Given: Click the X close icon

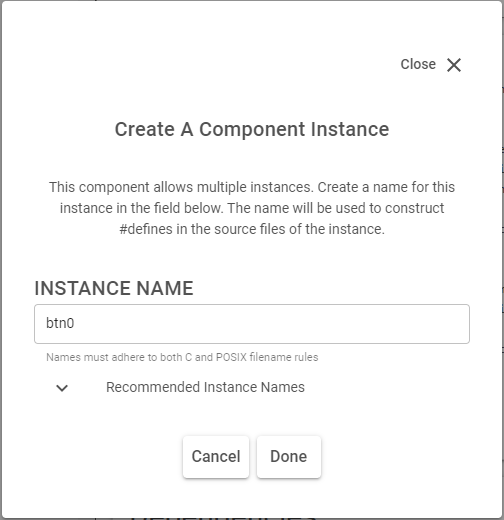Looking at the screenshot, I should tap(454, 65).
